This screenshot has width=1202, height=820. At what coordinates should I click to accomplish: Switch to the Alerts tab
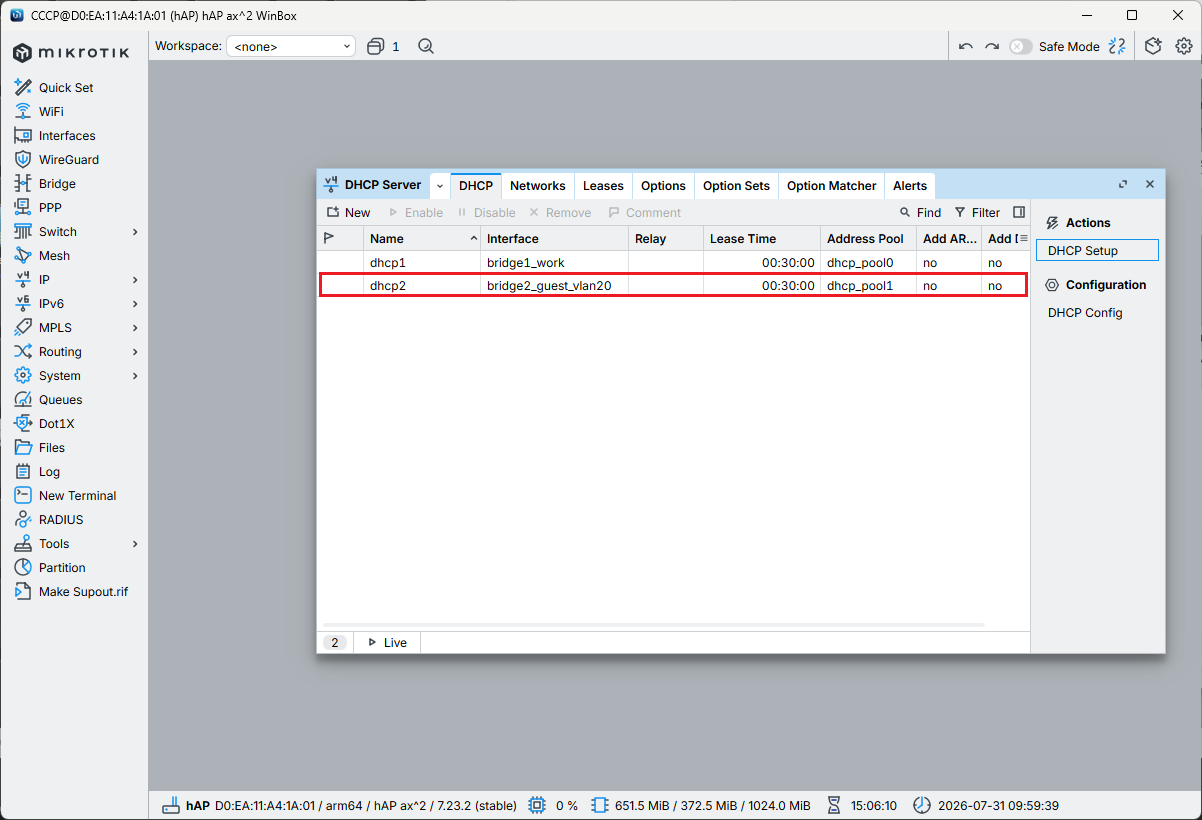[x=910, y=185]
